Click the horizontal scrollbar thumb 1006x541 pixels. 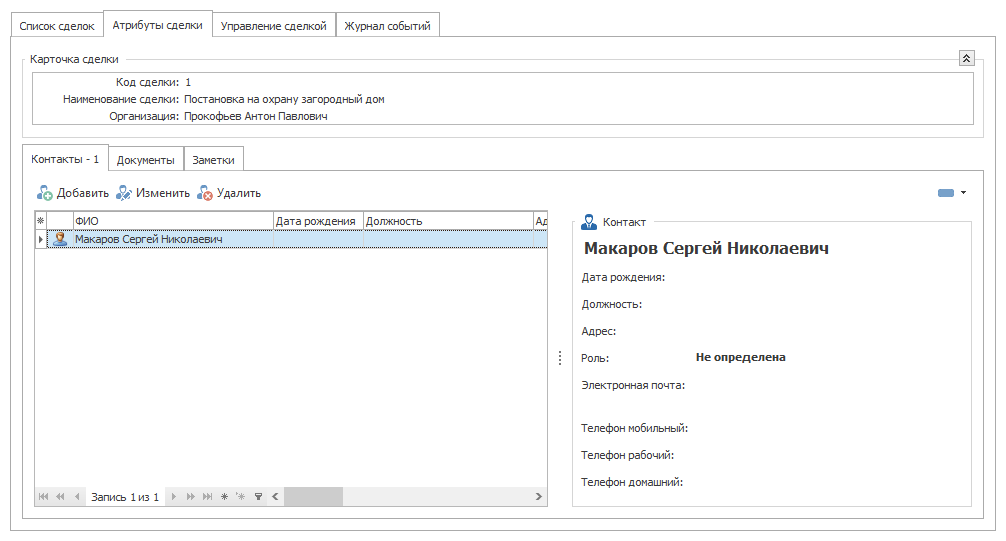point(313,496)
